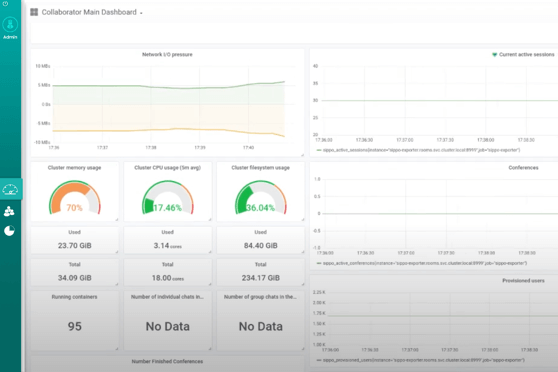Click the dashboard grid icon beside title
Screen dimensions: 558x372
pos(34,12)
